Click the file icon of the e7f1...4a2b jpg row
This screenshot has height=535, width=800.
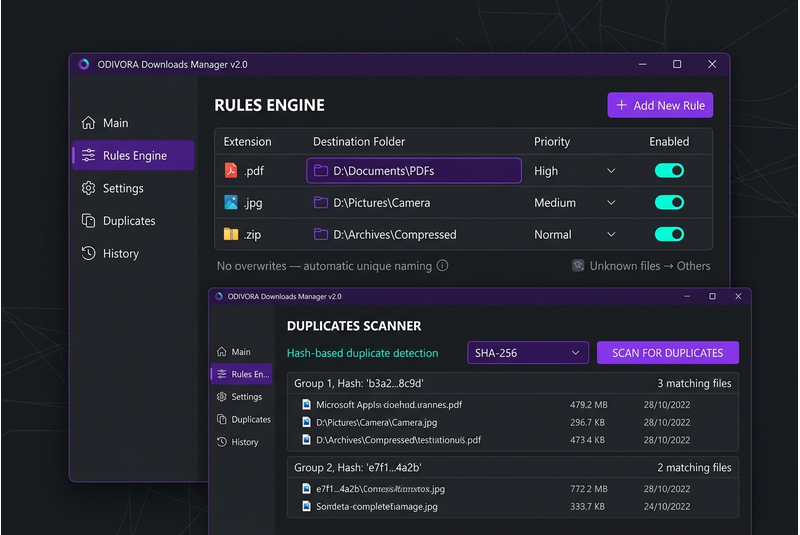[306, 489]
